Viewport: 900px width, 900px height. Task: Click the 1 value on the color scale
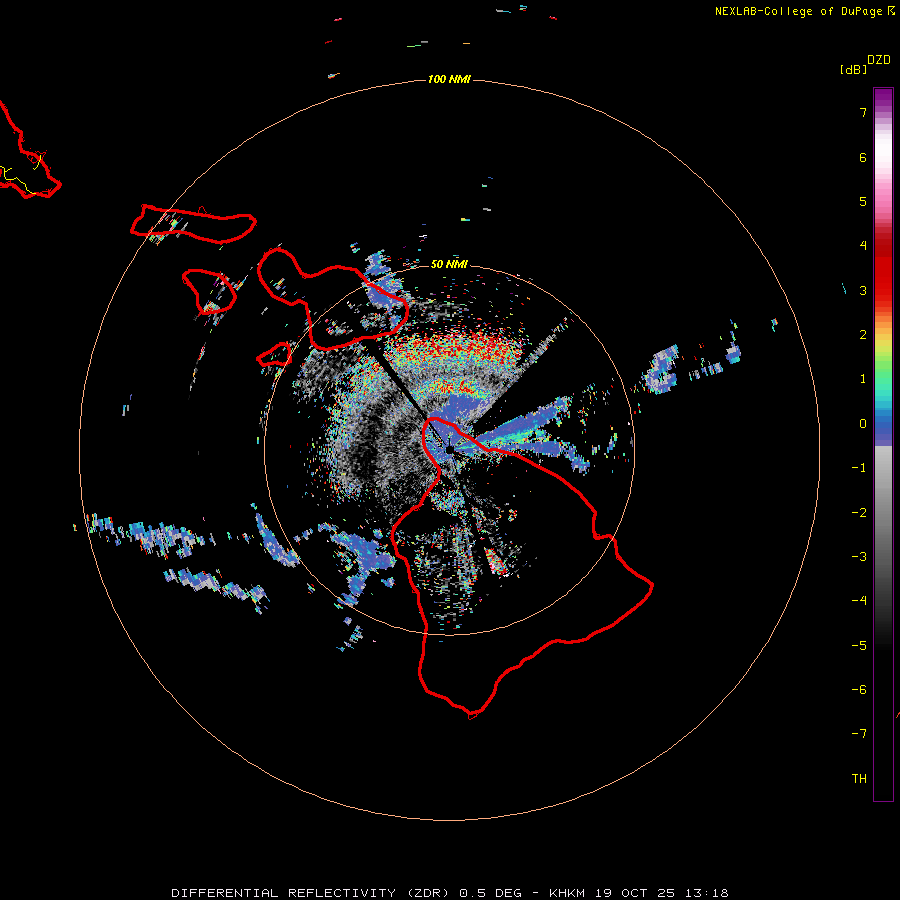click(x=863, y=379)
